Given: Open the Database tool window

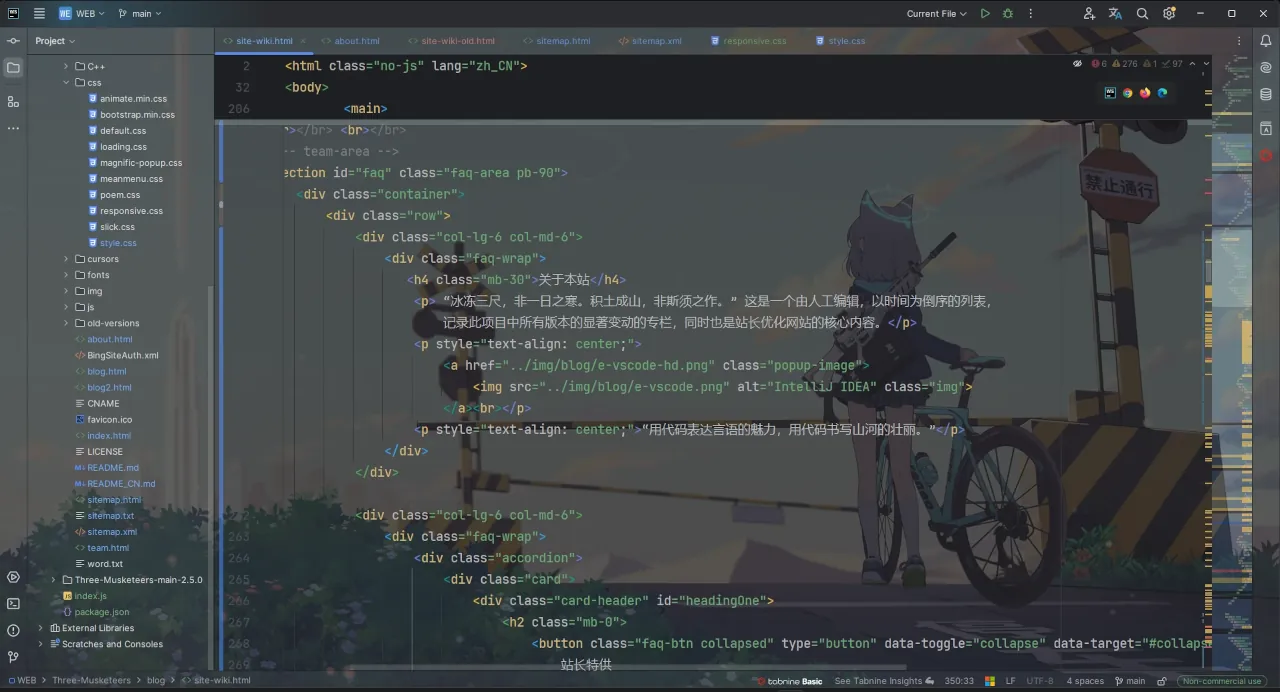Looking at the screenshot, I should (x=1266, y=95).
